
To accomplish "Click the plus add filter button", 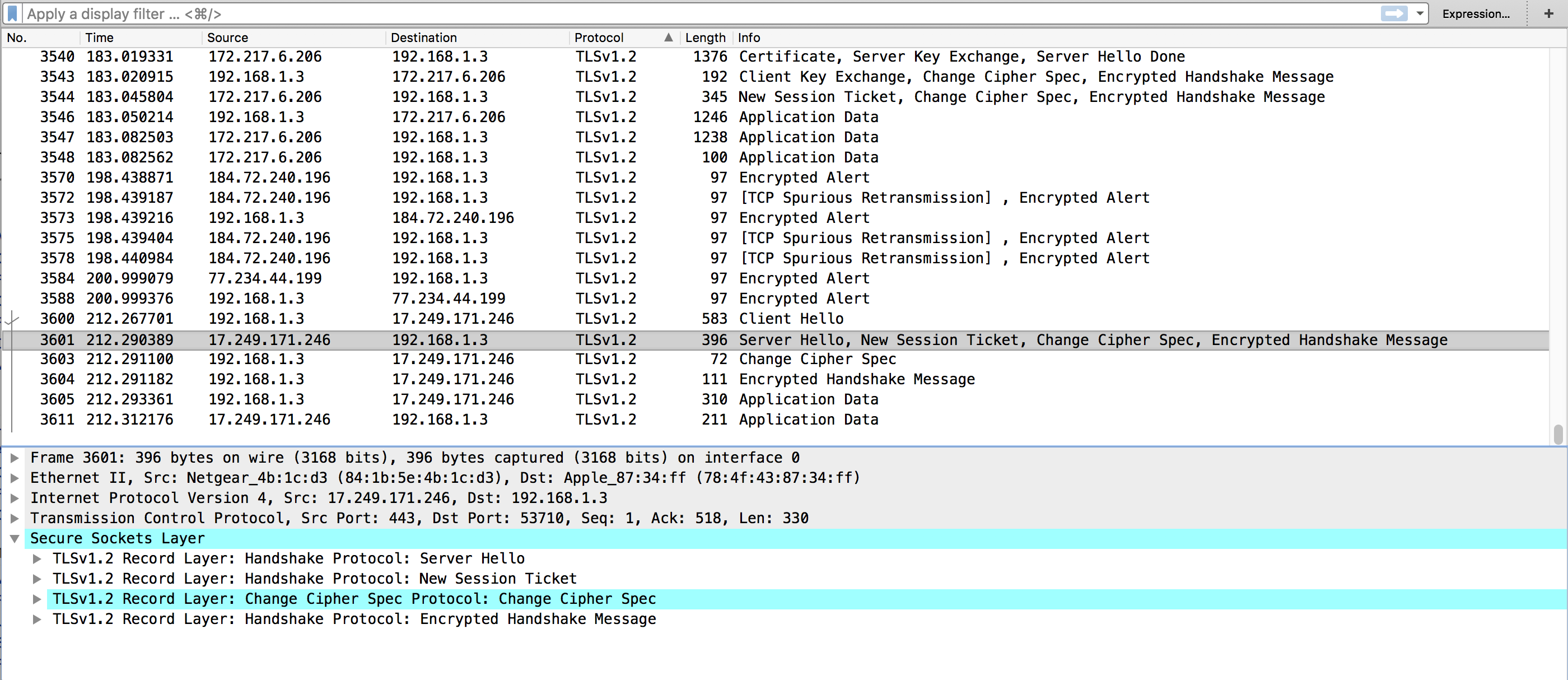I will (x=1548, y=13).
